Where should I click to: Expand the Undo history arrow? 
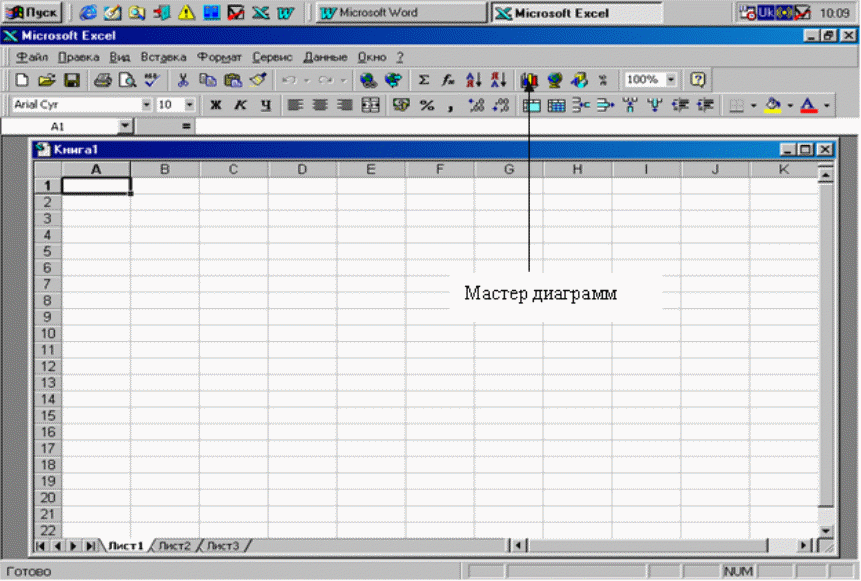pyautogui.click(x=306, y=81)
